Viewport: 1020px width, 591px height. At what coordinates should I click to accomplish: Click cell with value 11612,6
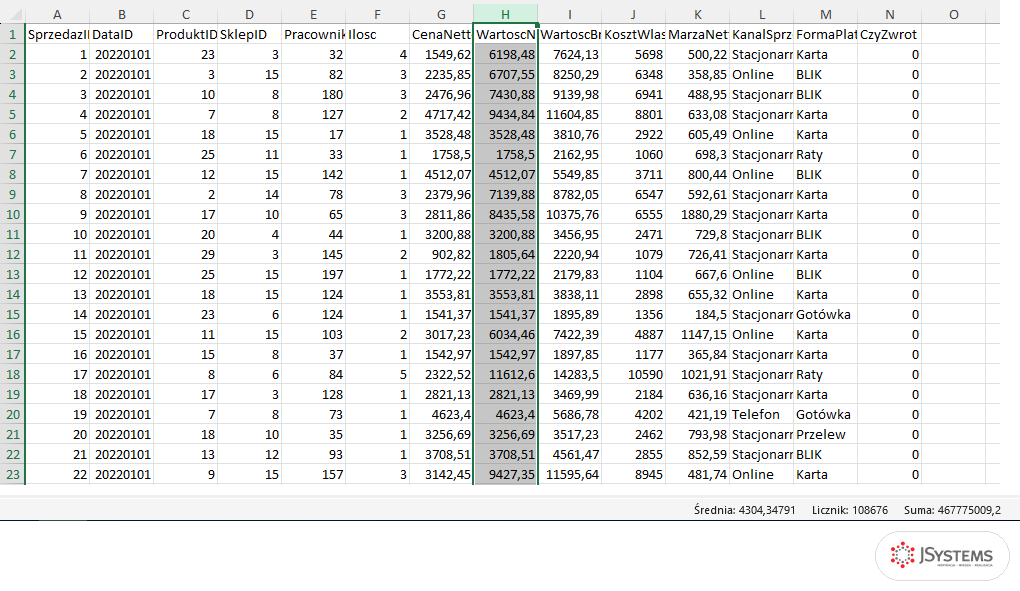(x=505, y=374)
